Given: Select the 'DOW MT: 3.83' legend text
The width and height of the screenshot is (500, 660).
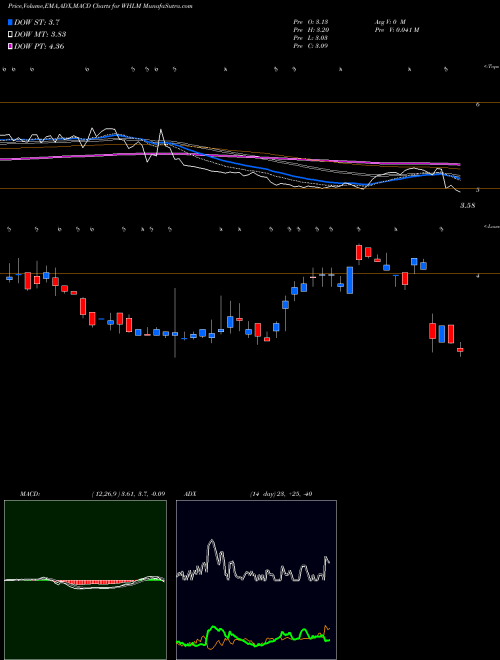Looking at the screenshot, I should [x=40, y=35].
